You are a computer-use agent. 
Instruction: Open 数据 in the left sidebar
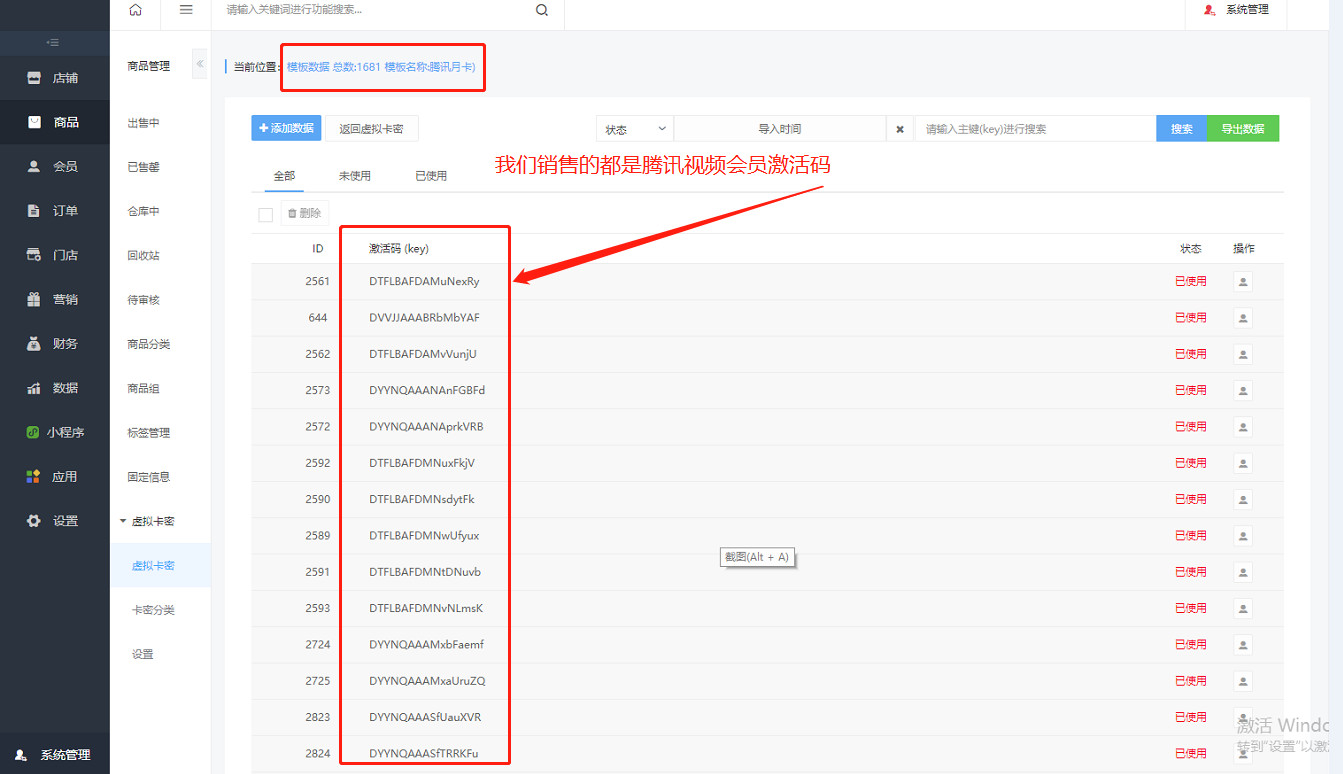[54, 388]
